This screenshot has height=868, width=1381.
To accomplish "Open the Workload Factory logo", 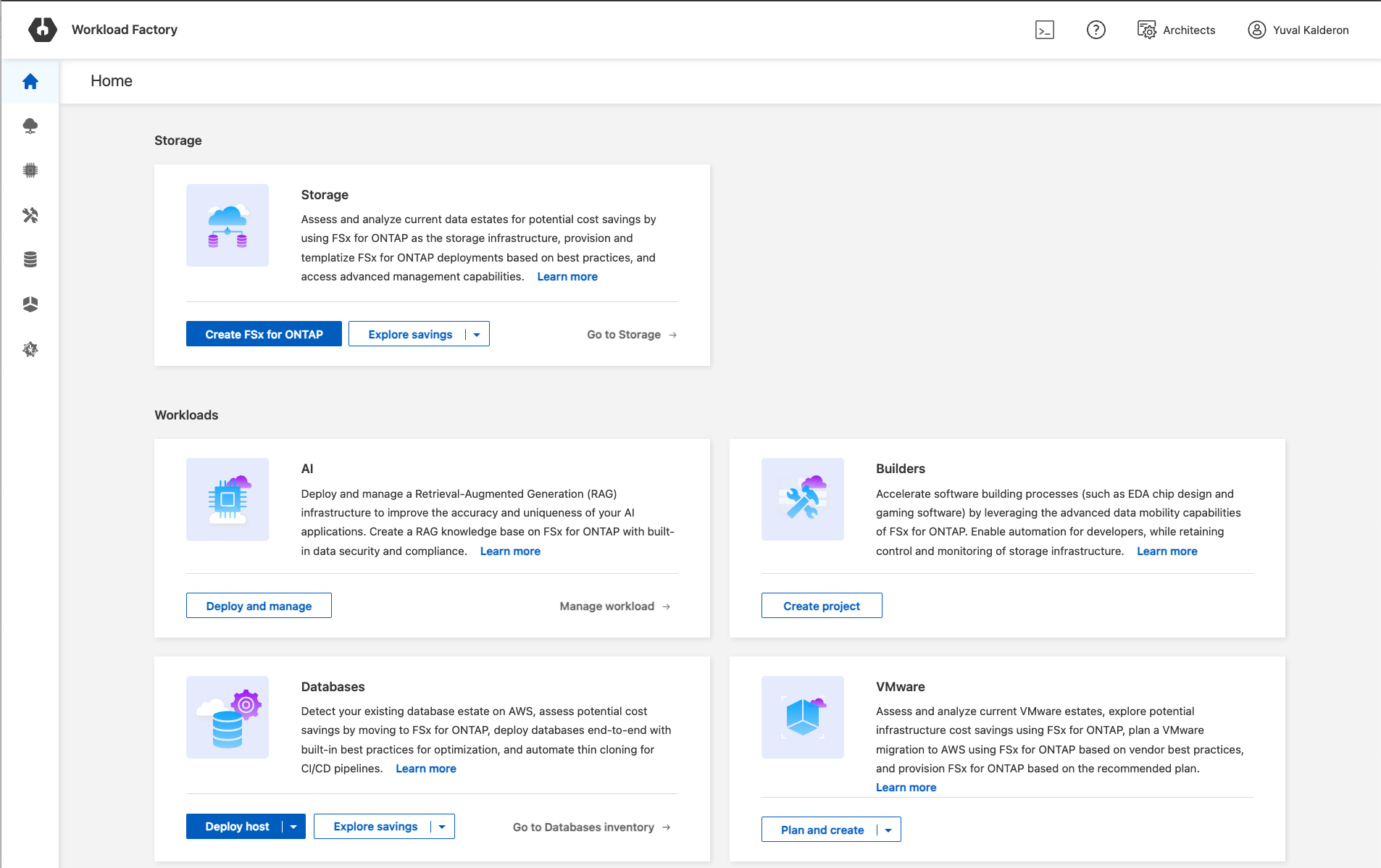I will tap(43, 30).
